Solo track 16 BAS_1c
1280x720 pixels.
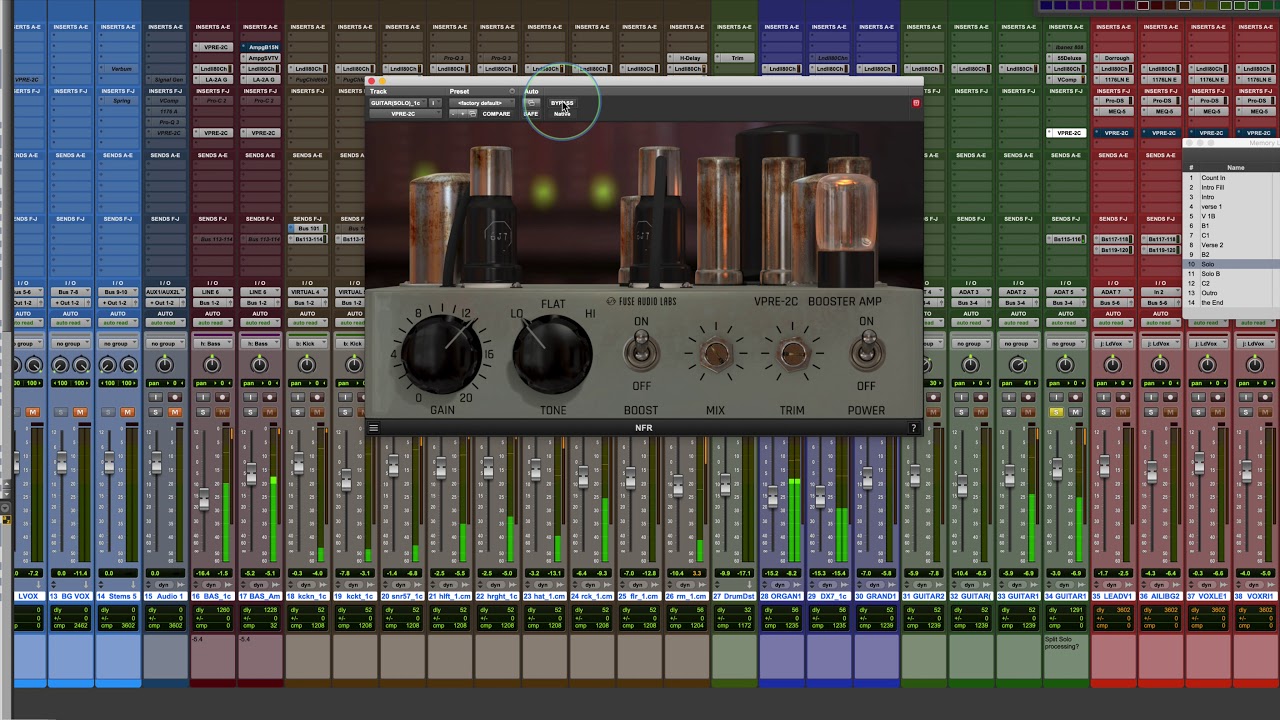203,412
